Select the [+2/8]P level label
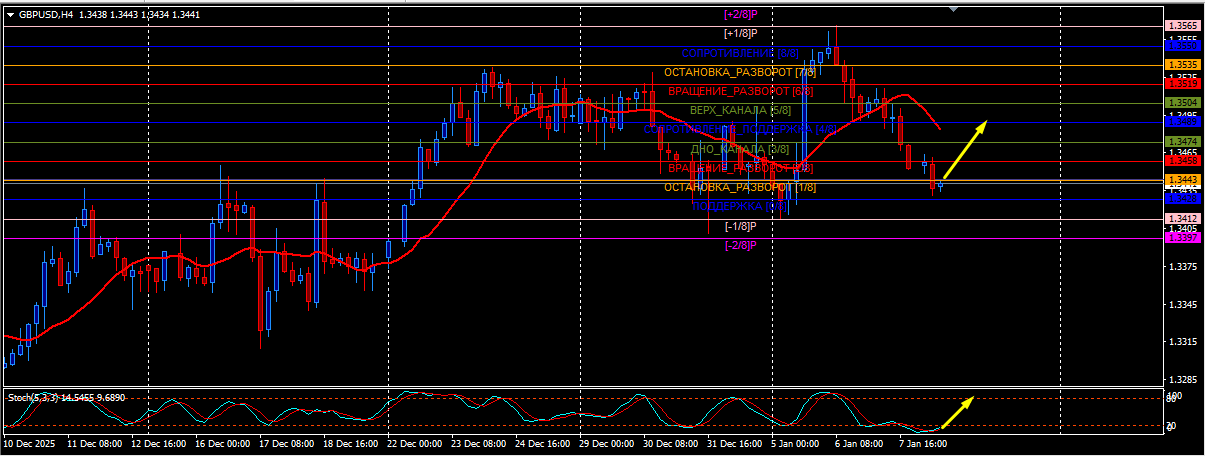Screen dimensions: 1205x457 coord(741,15)
